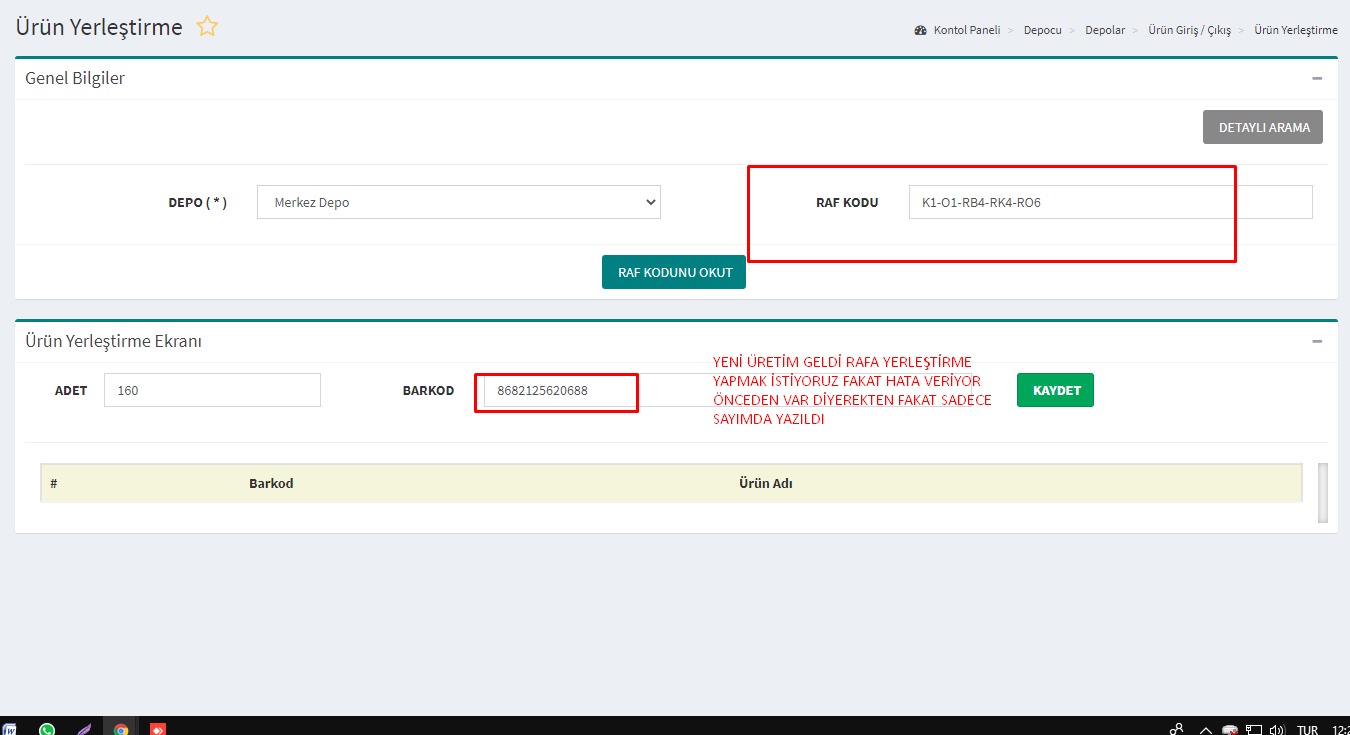This screenshot has height=735, width=1350.
Task: Open Microsoft Word from the taskbar
Action: [10, 729]
